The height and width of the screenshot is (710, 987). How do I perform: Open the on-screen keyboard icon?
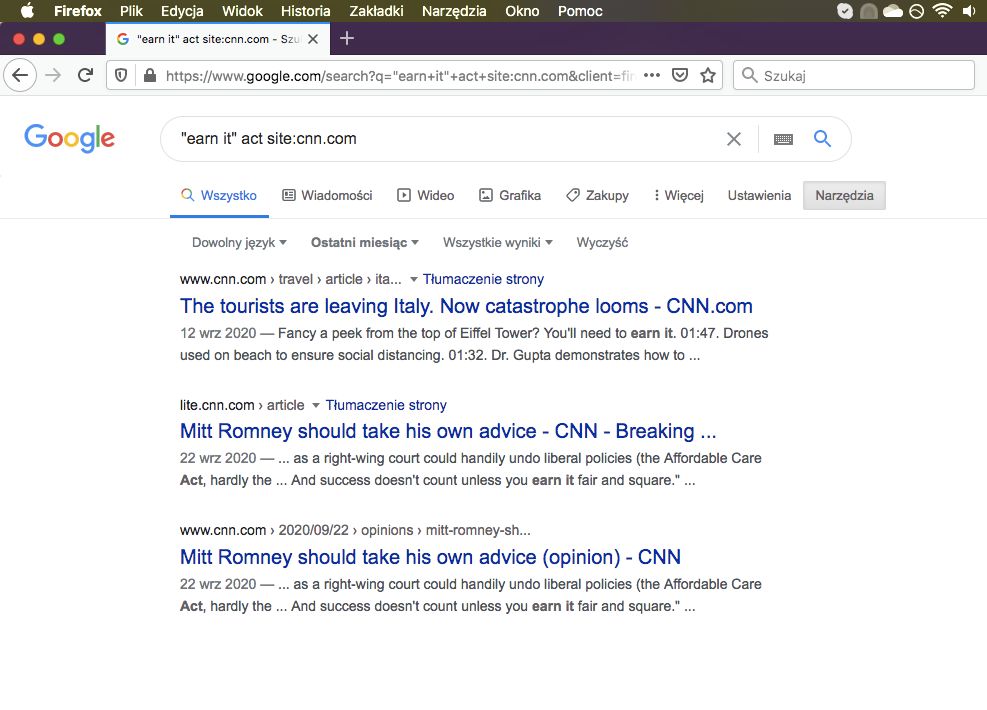[783, 139]
